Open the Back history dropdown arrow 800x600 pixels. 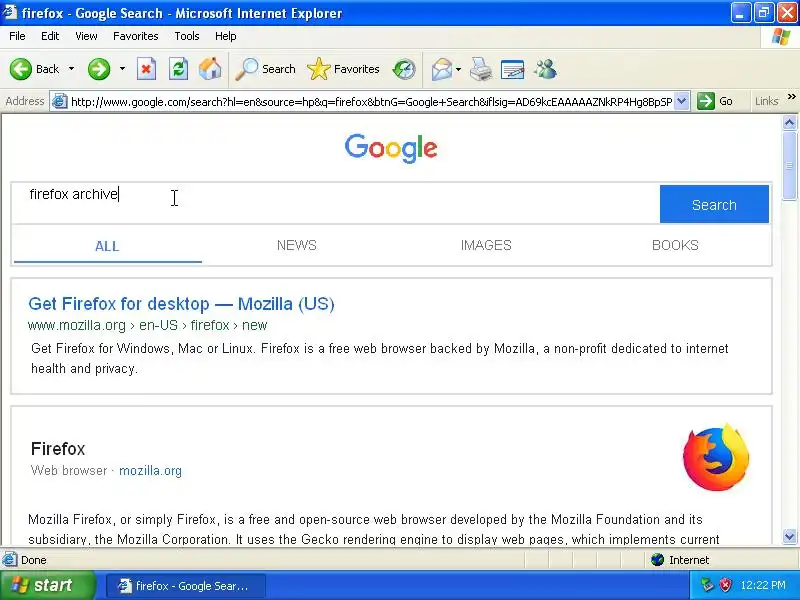click(x=71, y=69)
